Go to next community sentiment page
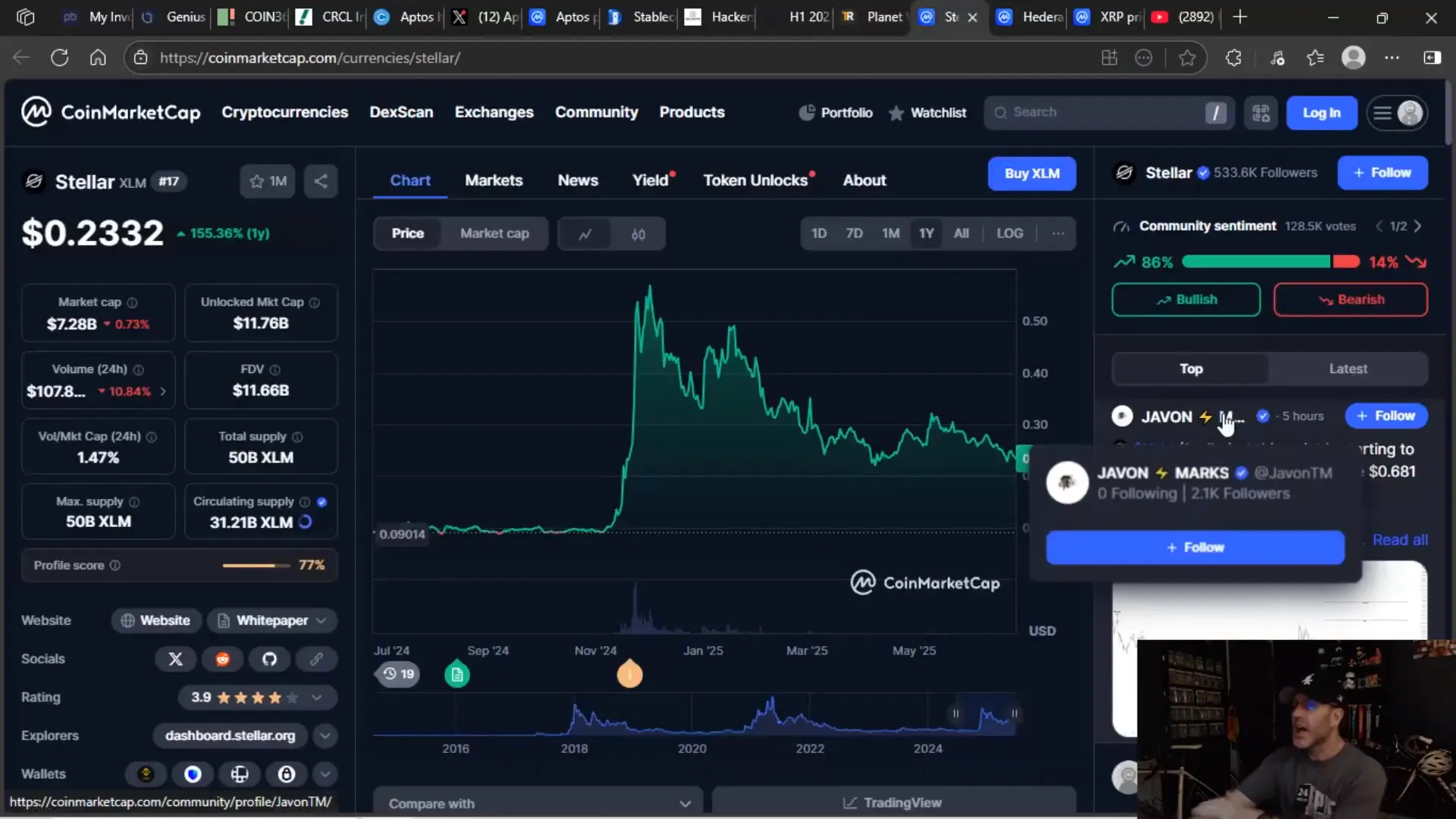Image resolution: width=1456 pixels, height=819 pixels. point(1418,226)
